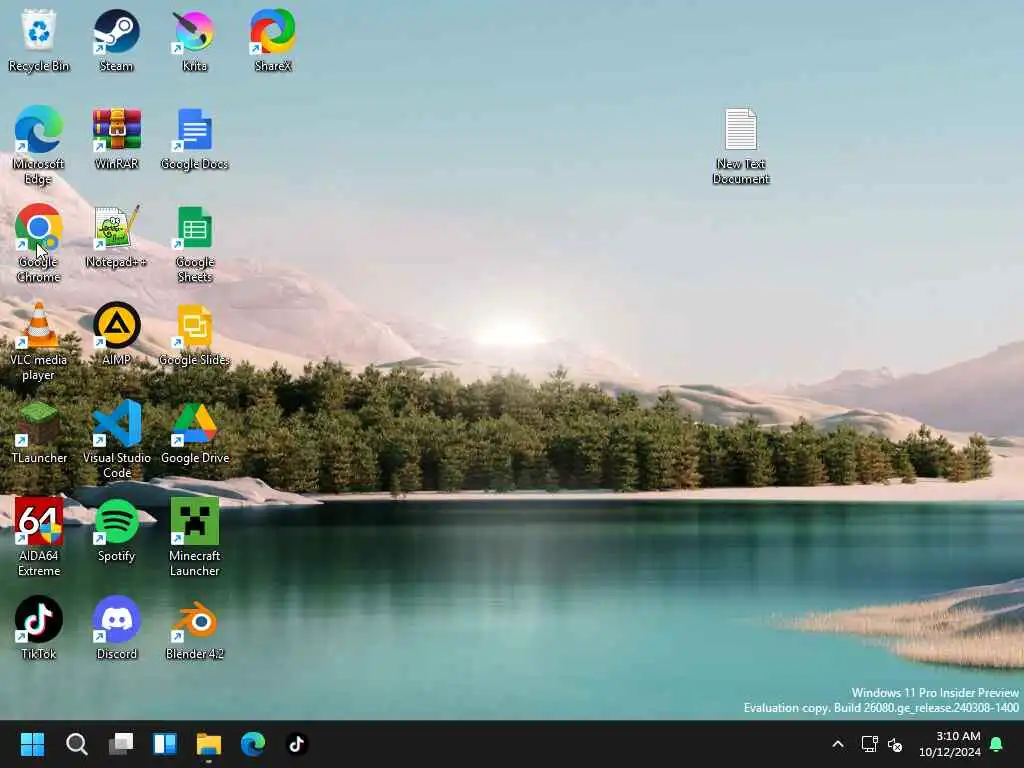1024x768 pixels.
Task: Select the Spotify desktop shortcut
Action: click(116, 530)
